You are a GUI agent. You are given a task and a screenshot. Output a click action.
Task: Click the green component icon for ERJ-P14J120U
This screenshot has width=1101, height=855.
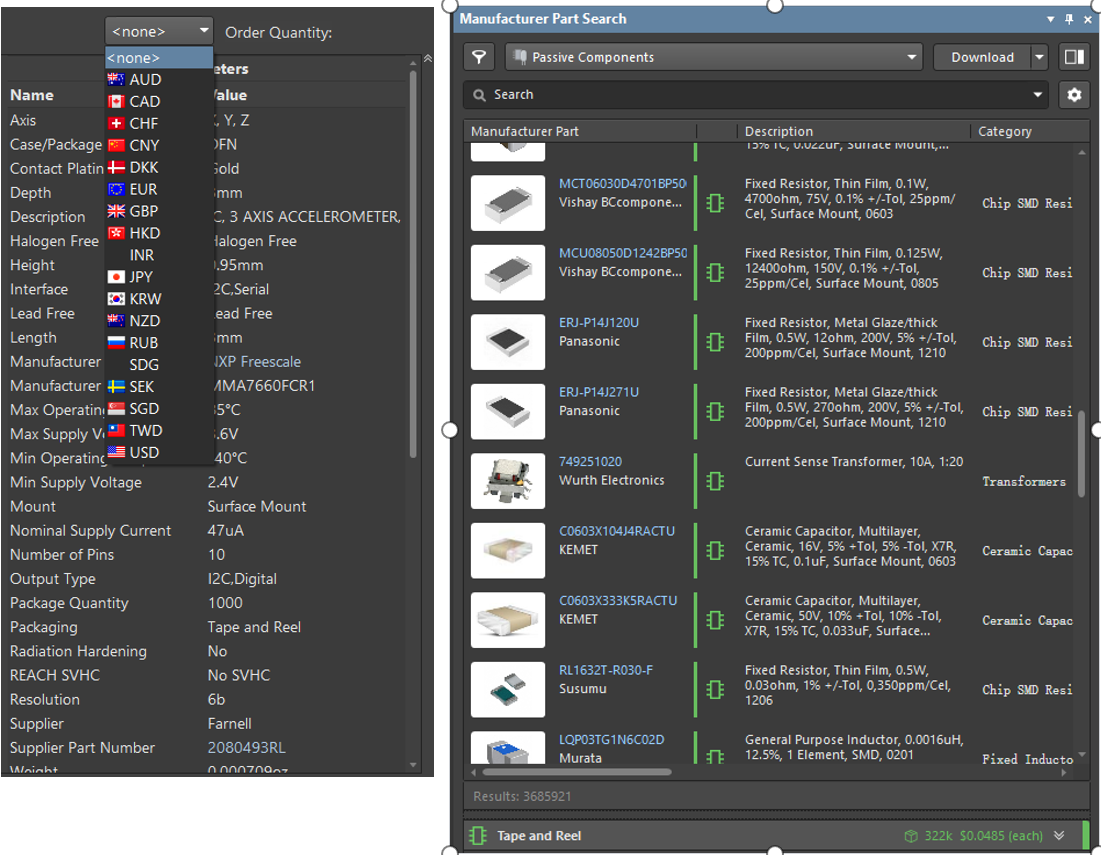click(715, 342)
